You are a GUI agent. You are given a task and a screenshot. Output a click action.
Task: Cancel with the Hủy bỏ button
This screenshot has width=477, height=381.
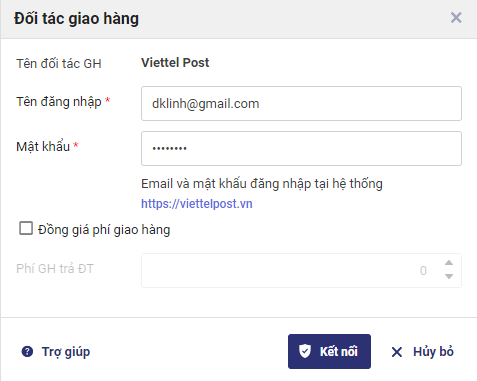point(422,352)
